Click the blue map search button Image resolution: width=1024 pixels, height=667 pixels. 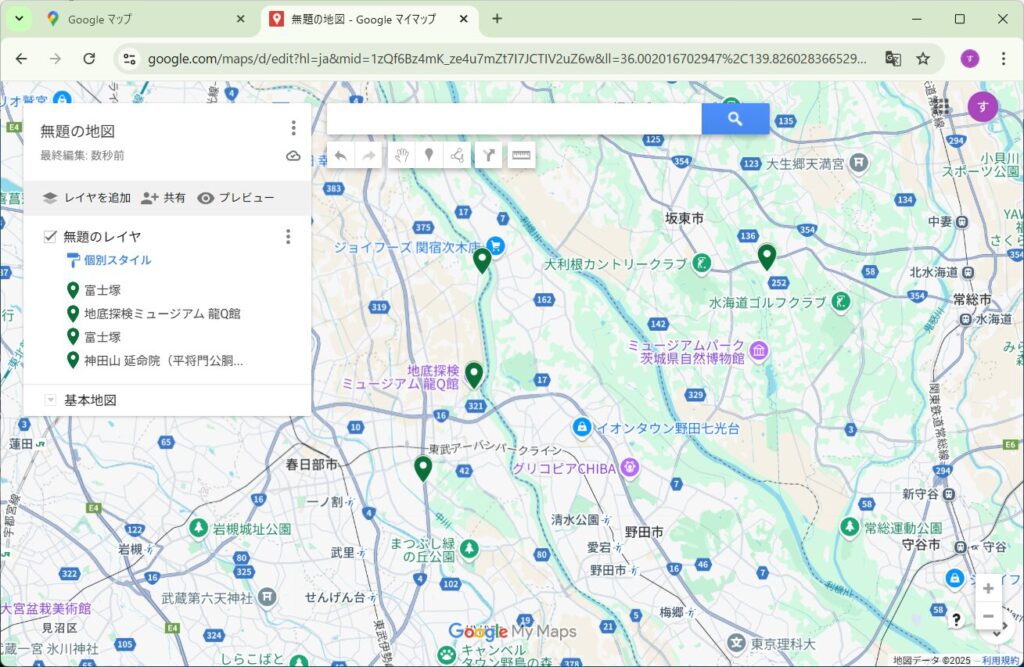coord(735,119)
